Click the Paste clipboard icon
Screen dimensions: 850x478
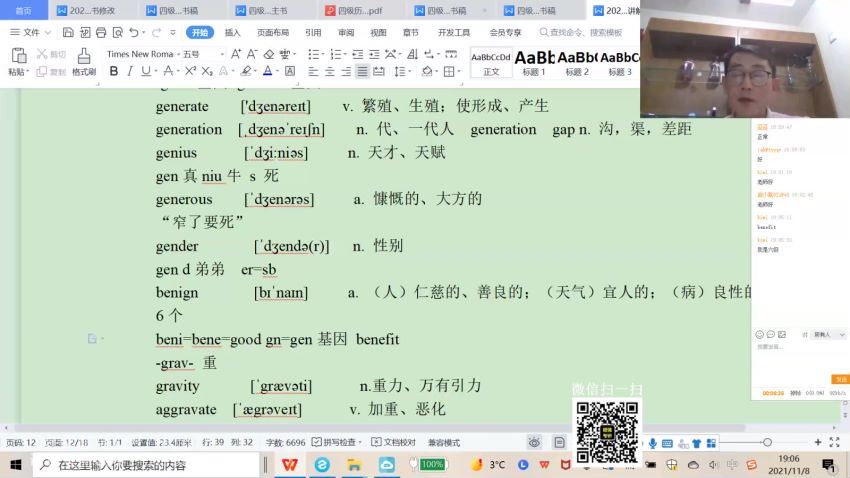[x=19, y=55]
